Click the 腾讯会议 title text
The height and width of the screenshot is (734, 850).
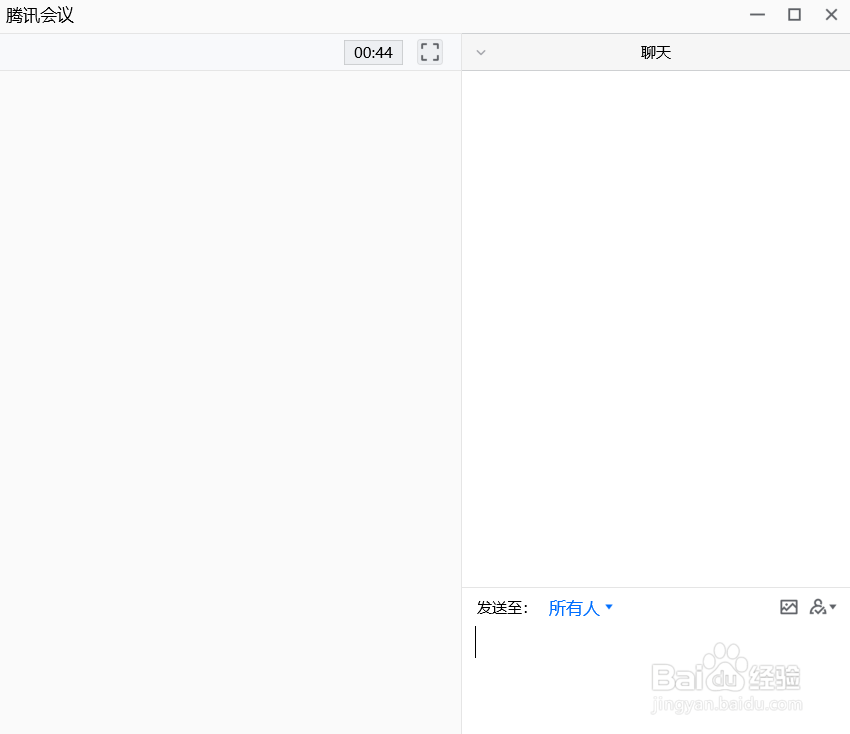38,15
